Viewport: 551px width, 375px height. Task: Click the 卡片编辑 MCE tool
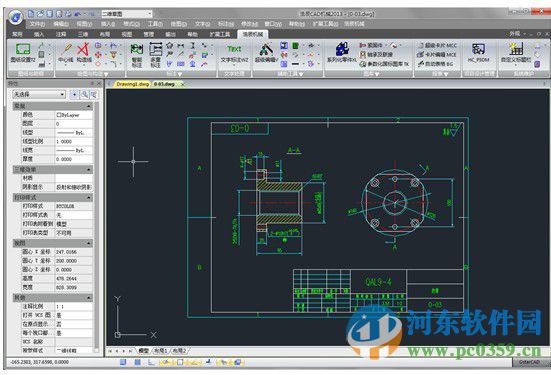[x=436, y=55]
